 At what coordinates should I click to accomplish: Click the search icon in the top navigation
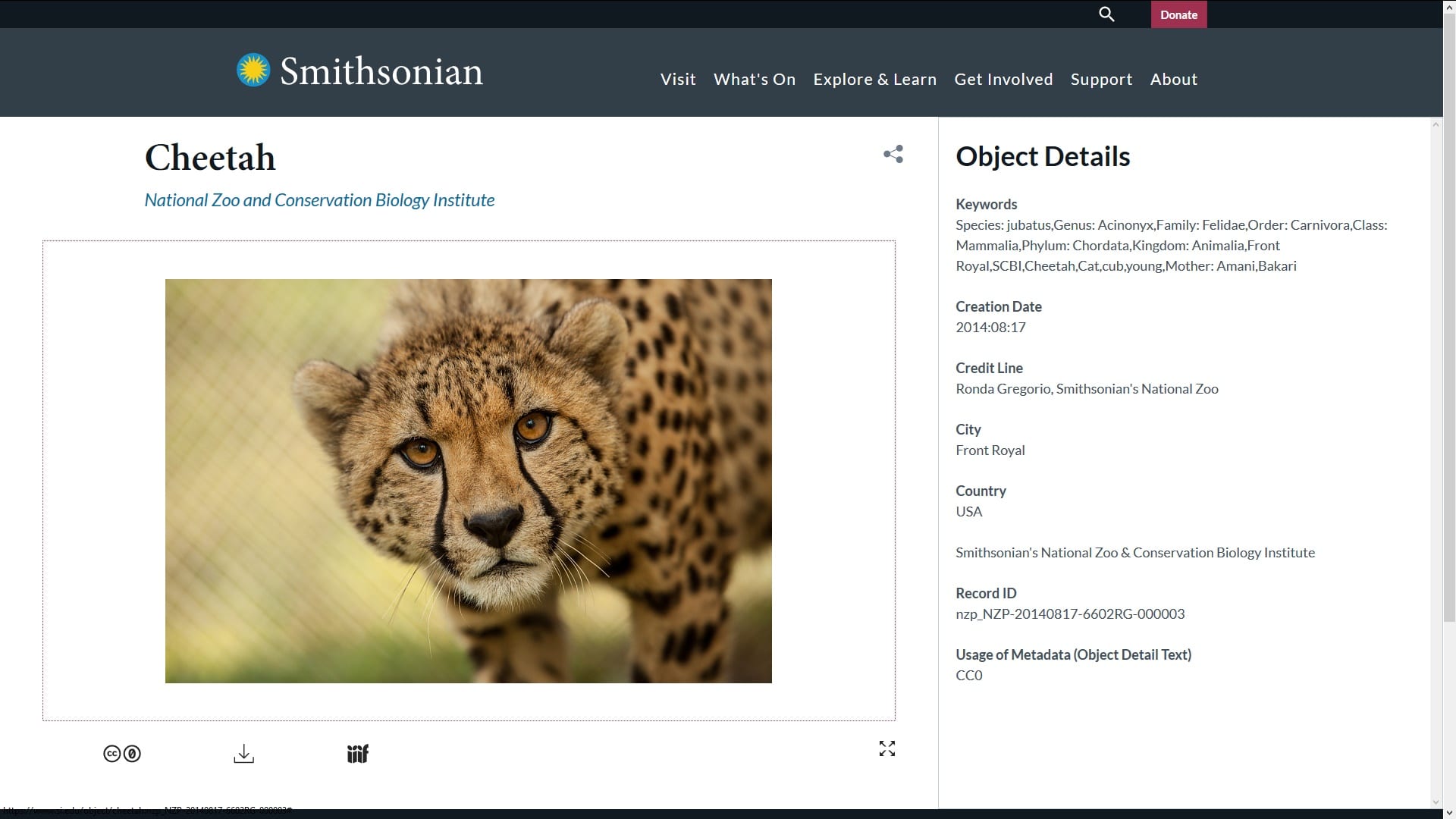(x=1107, y=14)
